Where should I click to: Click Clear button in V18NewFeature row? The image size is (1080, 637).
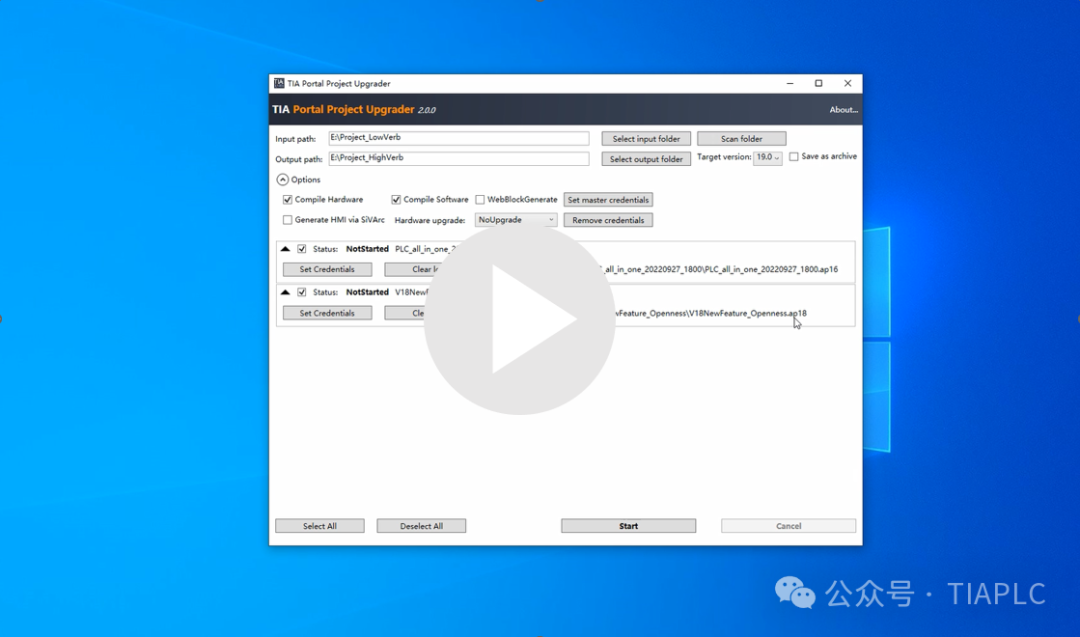click(406, 313)
